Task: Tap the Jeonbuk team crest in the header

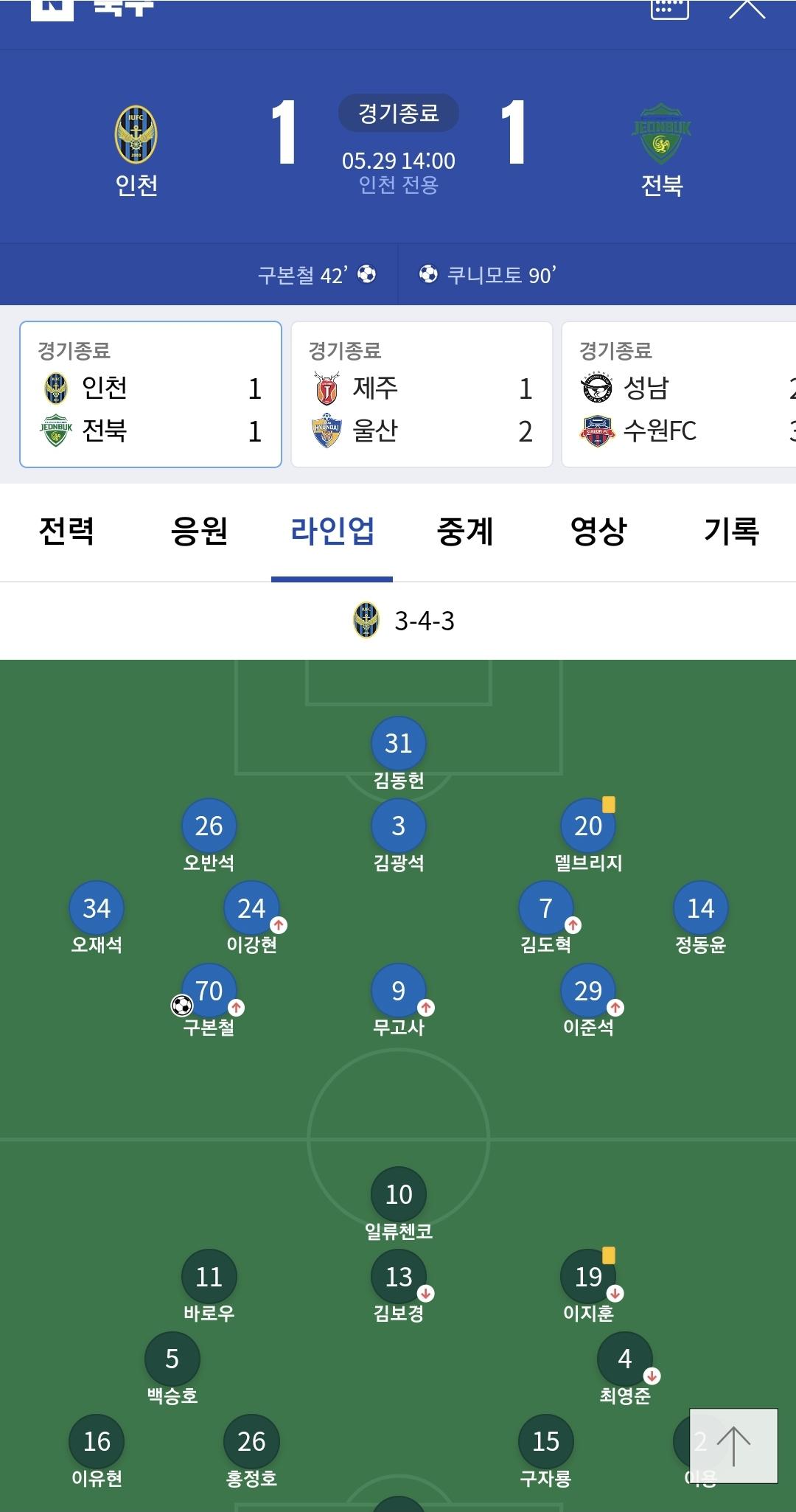Action: coord(662,134)
